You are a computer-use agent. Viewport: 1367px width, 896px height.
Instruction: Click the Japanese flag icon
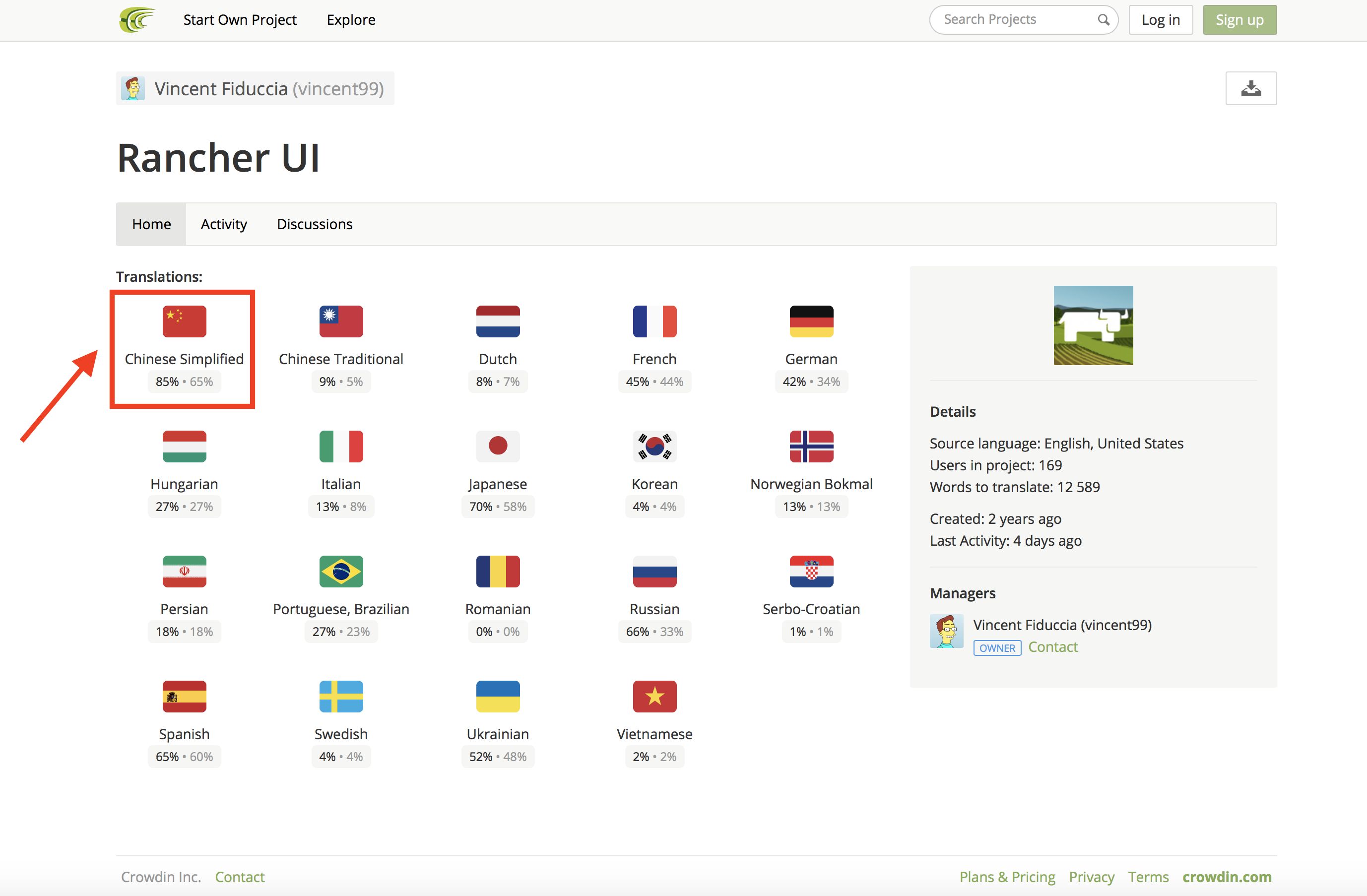[498, 447]
